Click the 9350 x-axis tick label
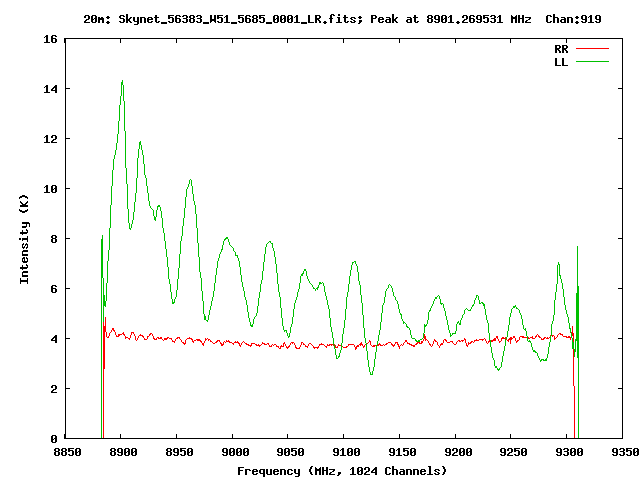Image resolution: width=640 pixels, height=480 pixels. [623, 452]
